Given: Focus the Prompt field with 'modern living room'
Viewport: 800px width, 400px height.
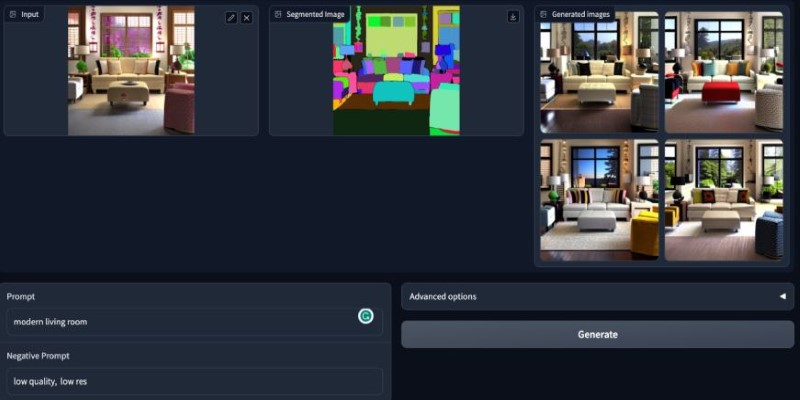Looking at the screenshot, I should click(194, 322).
